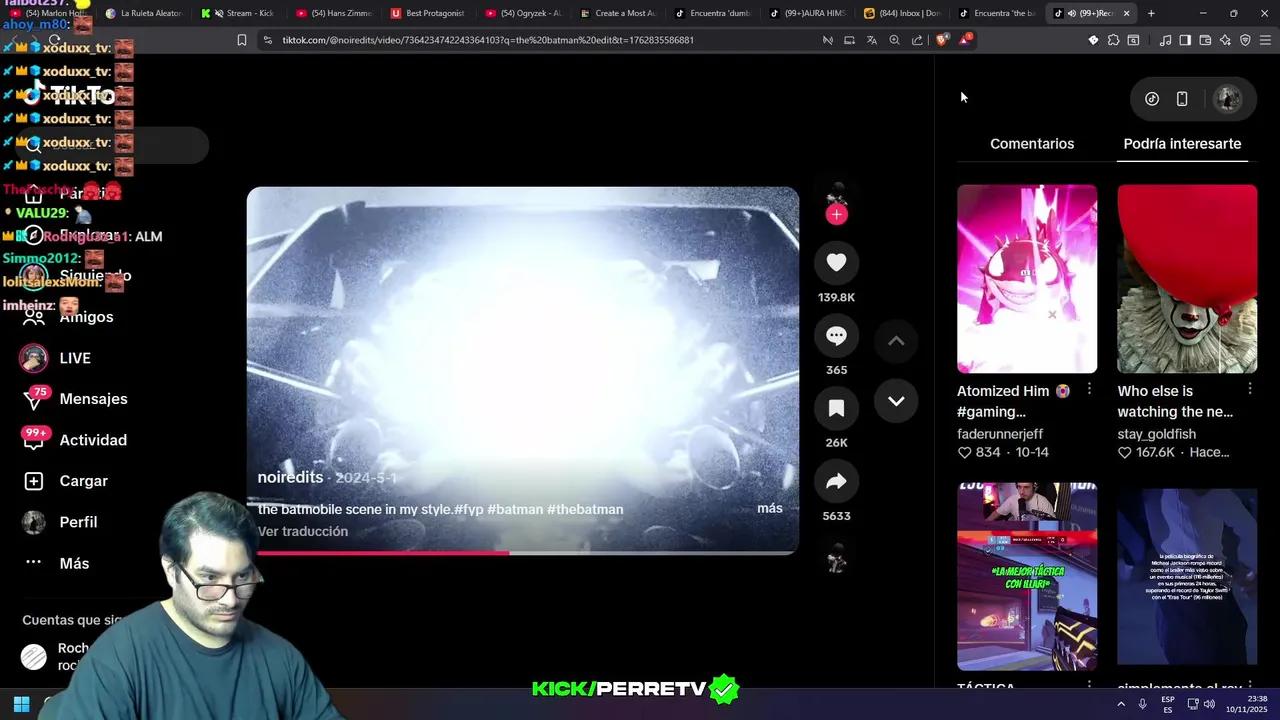The image size is (1280, 720).
Task: Open a new browser tab
Action: click(x=1151, y=13)
